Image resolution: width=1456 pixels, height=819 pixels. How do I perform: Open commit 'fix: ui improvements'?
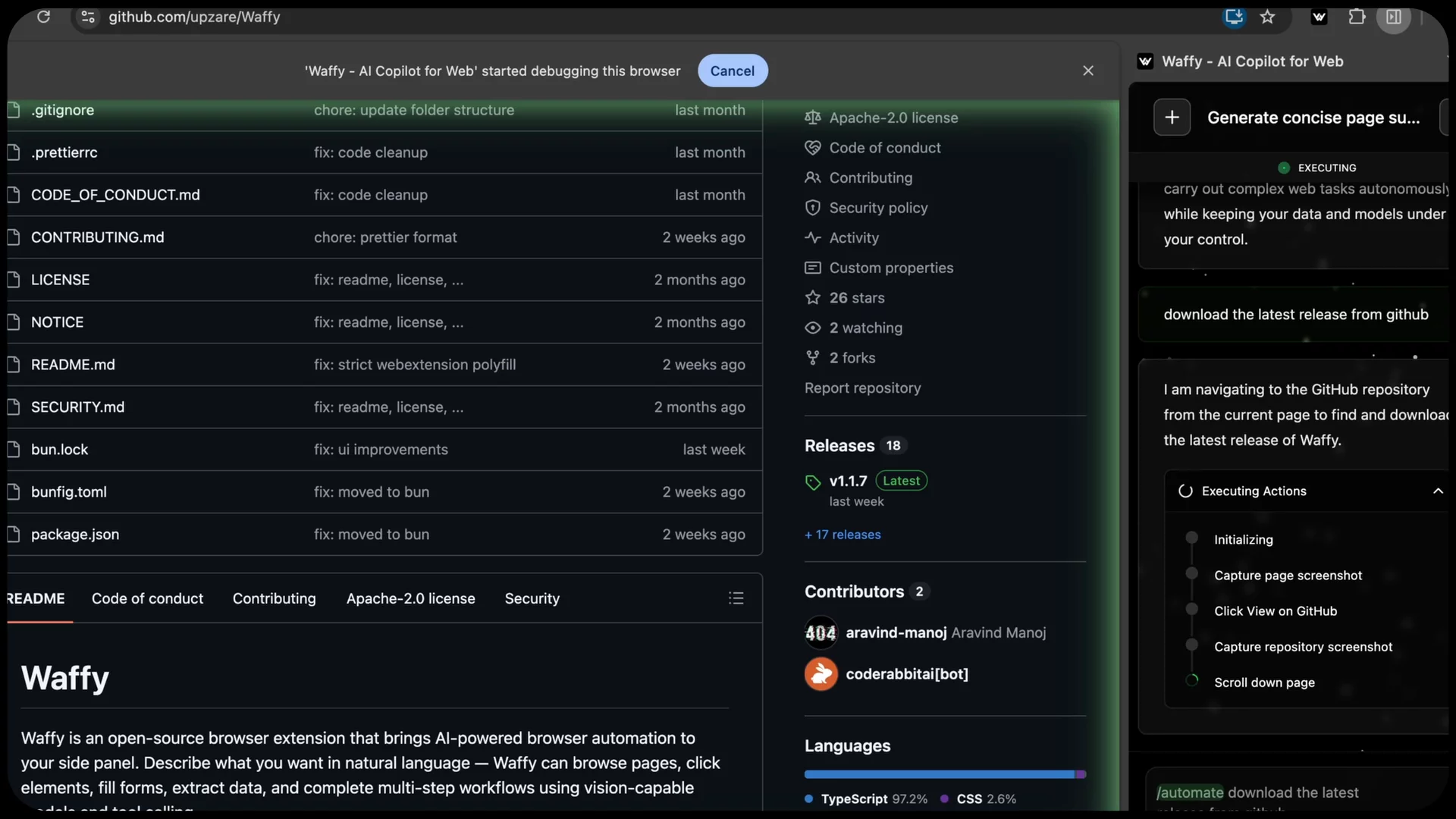point(381,450)
